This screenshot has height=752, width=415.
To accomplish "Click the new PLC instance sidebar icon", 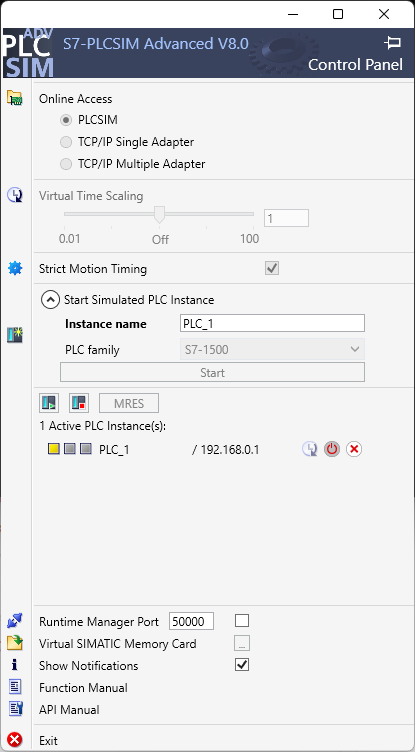I will pos(15,334).
